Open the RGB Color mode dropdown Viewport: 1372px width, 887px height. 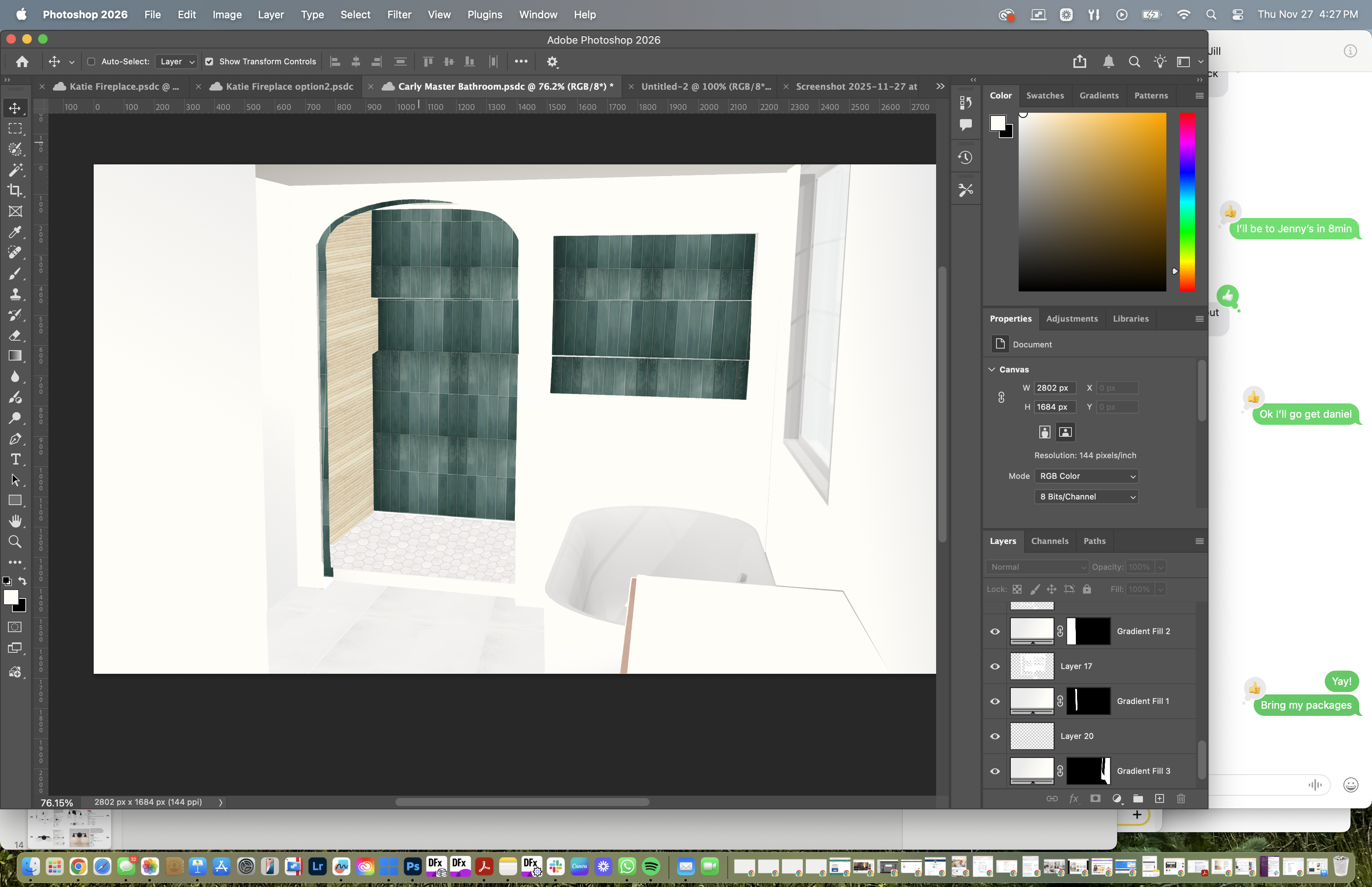point(1086,476)
